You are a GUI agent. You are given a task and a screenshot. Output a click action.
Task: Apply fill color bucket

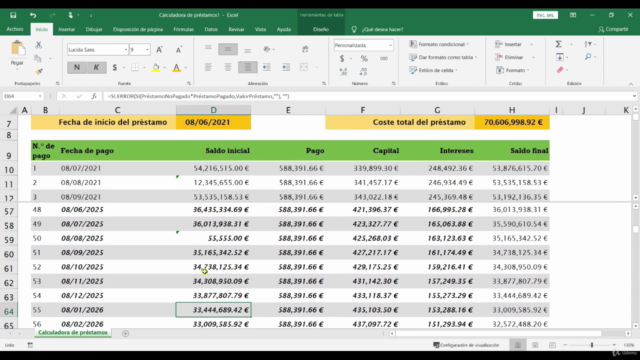(156, 67)
